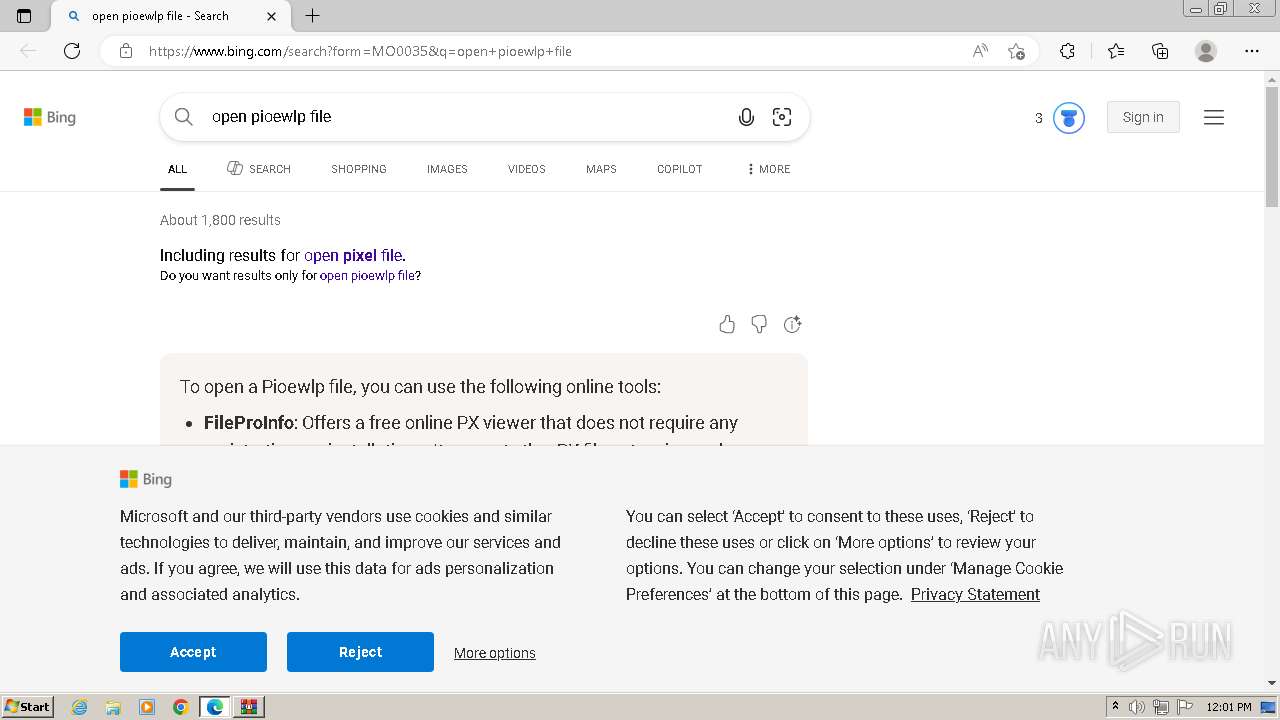The image size is (1280, 720).
Task: Switch to the SHOPPING tab
Action: point(359,169)
